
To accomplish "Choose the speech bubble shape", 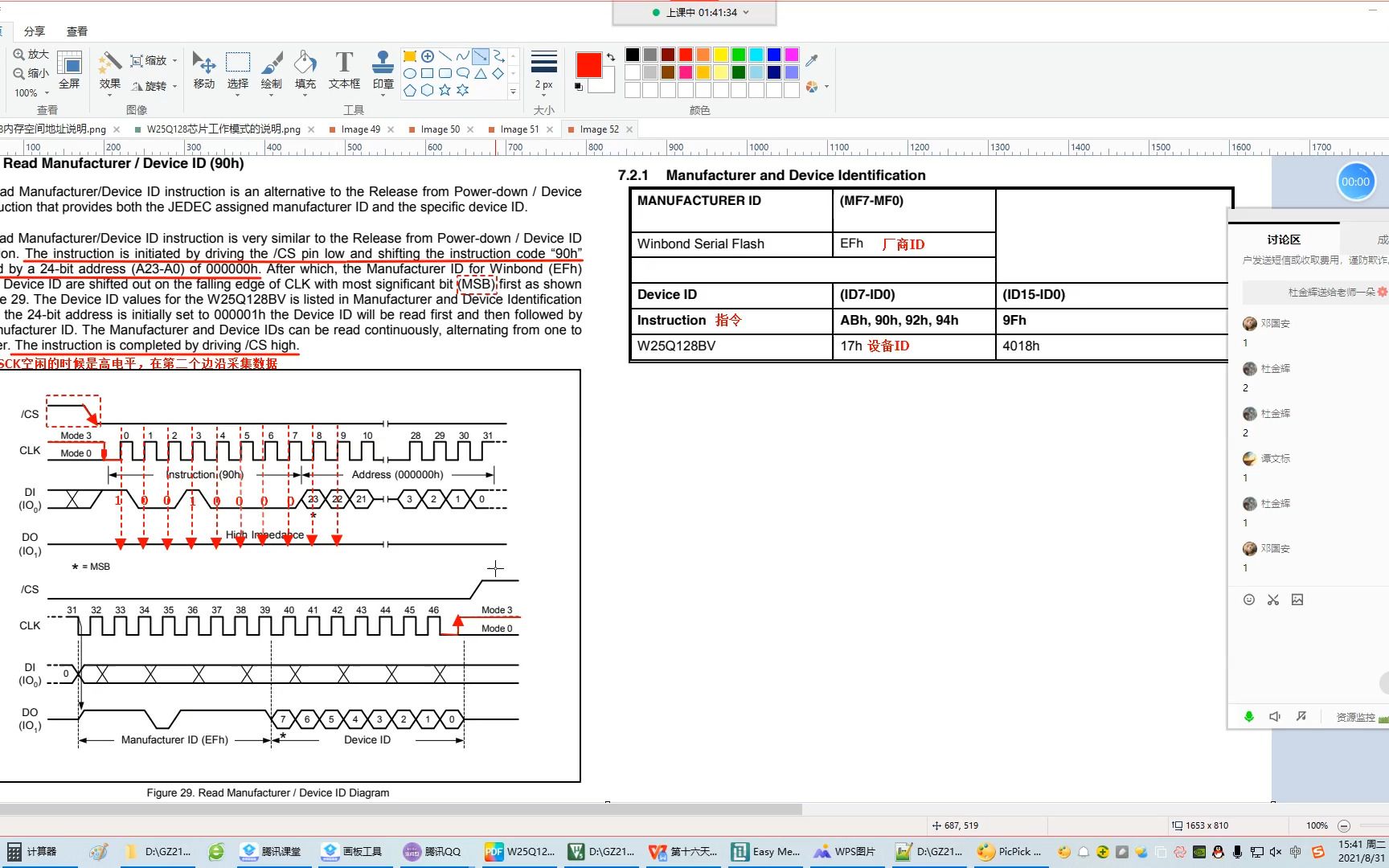I will coord(463,73).
